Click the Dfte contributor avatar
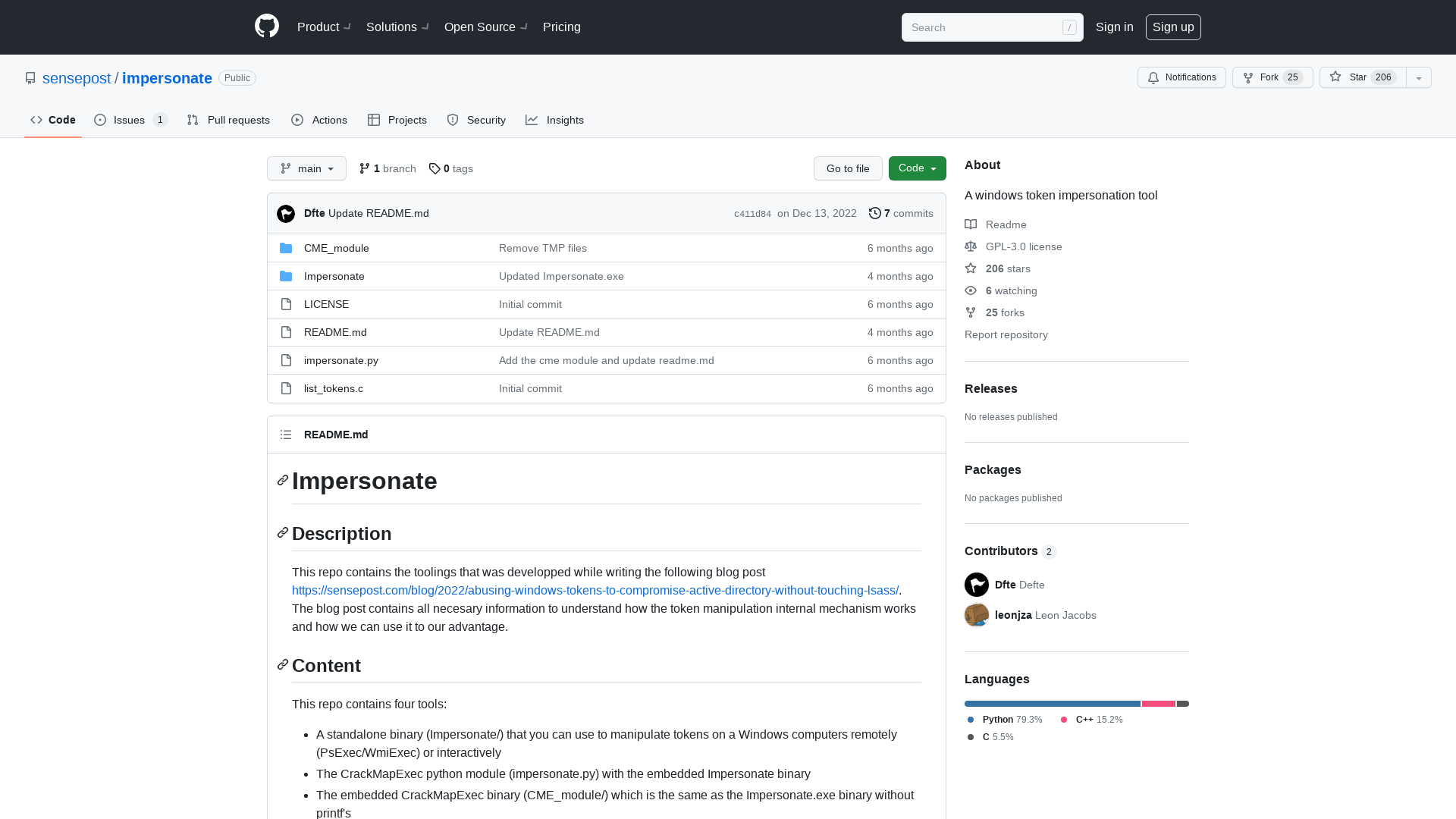 click(977, 585)
